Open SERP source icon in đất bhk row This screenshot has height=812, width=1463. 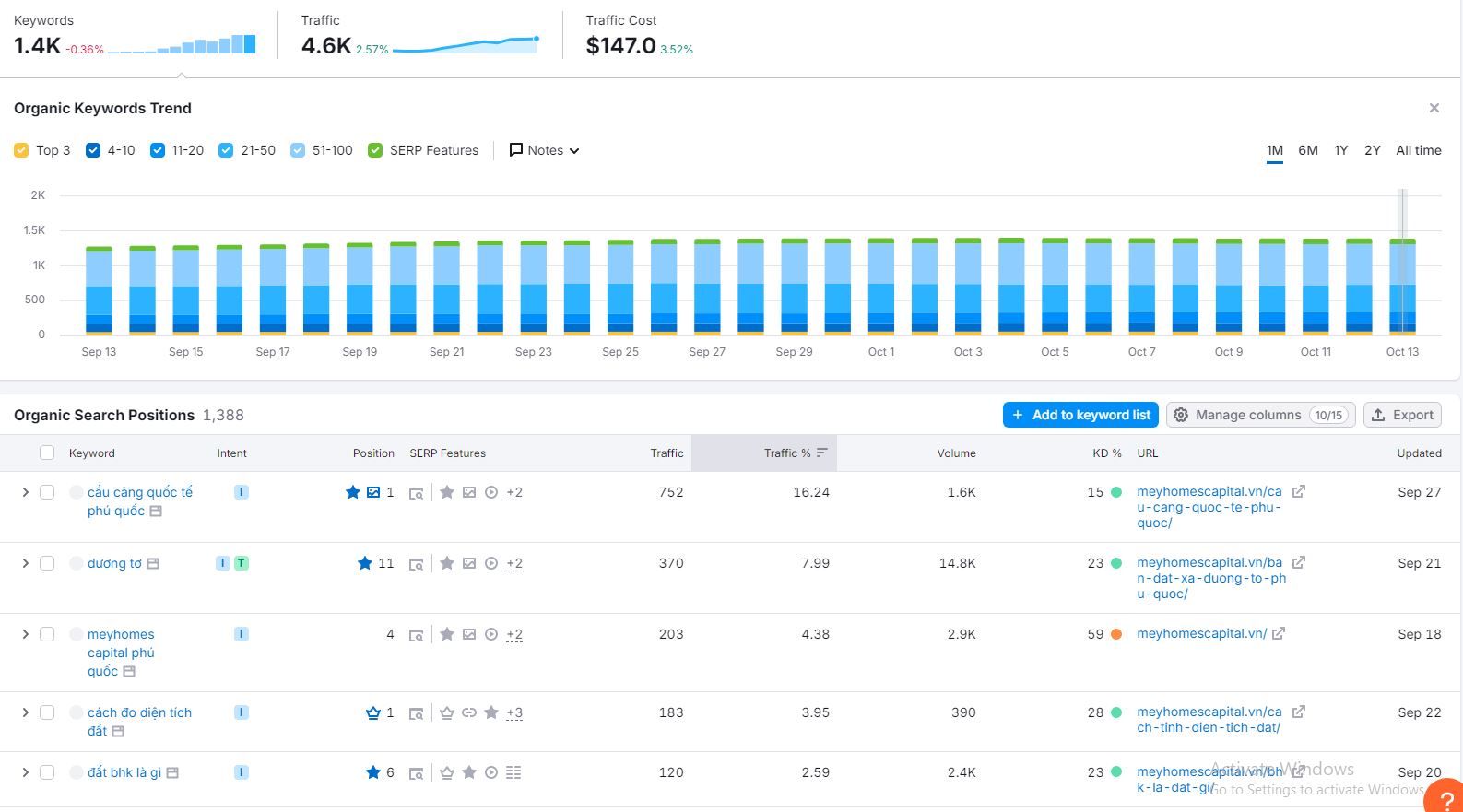[417, 773]
